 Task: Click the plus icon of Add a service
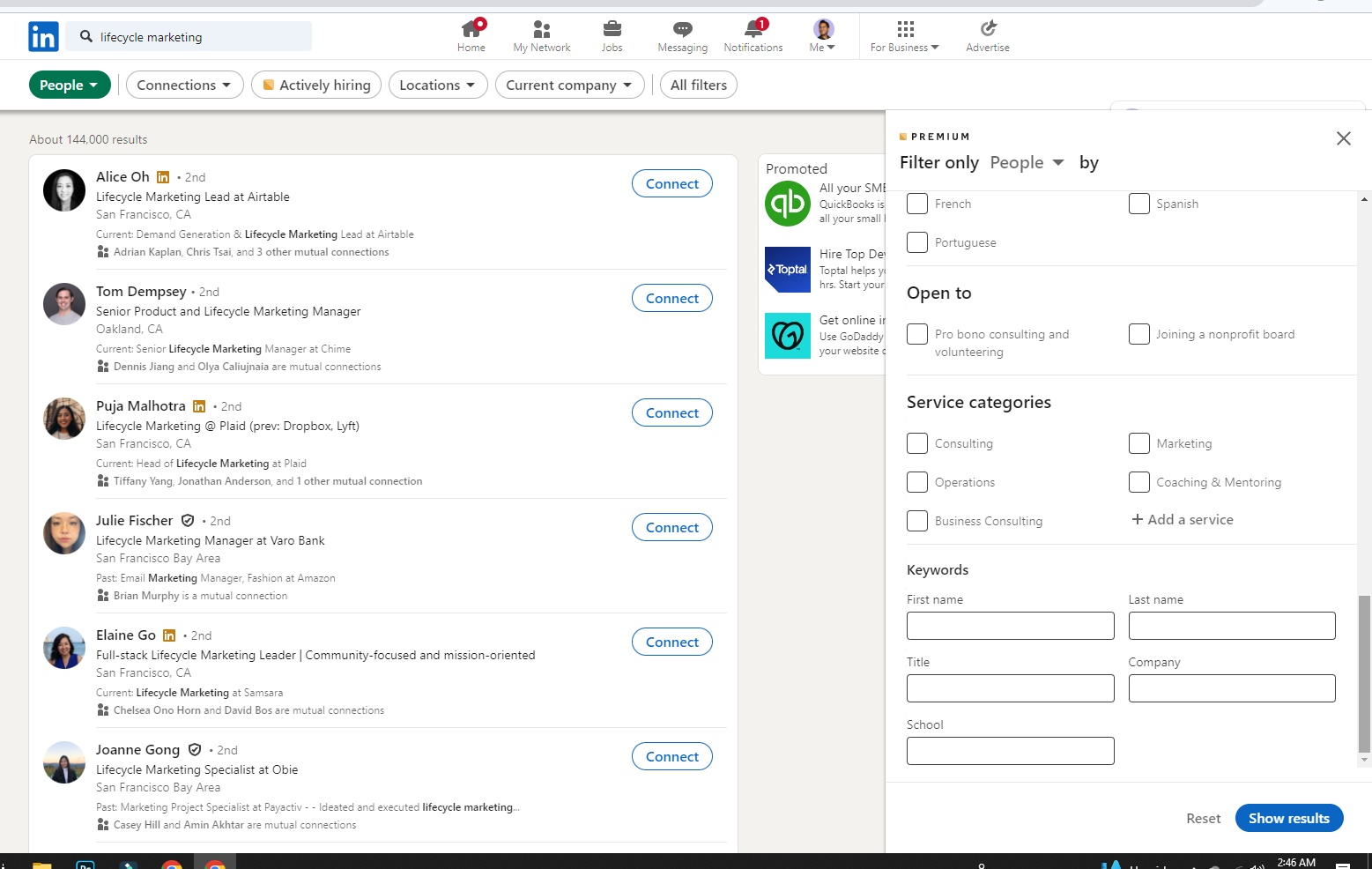(x=1138, y=520)
